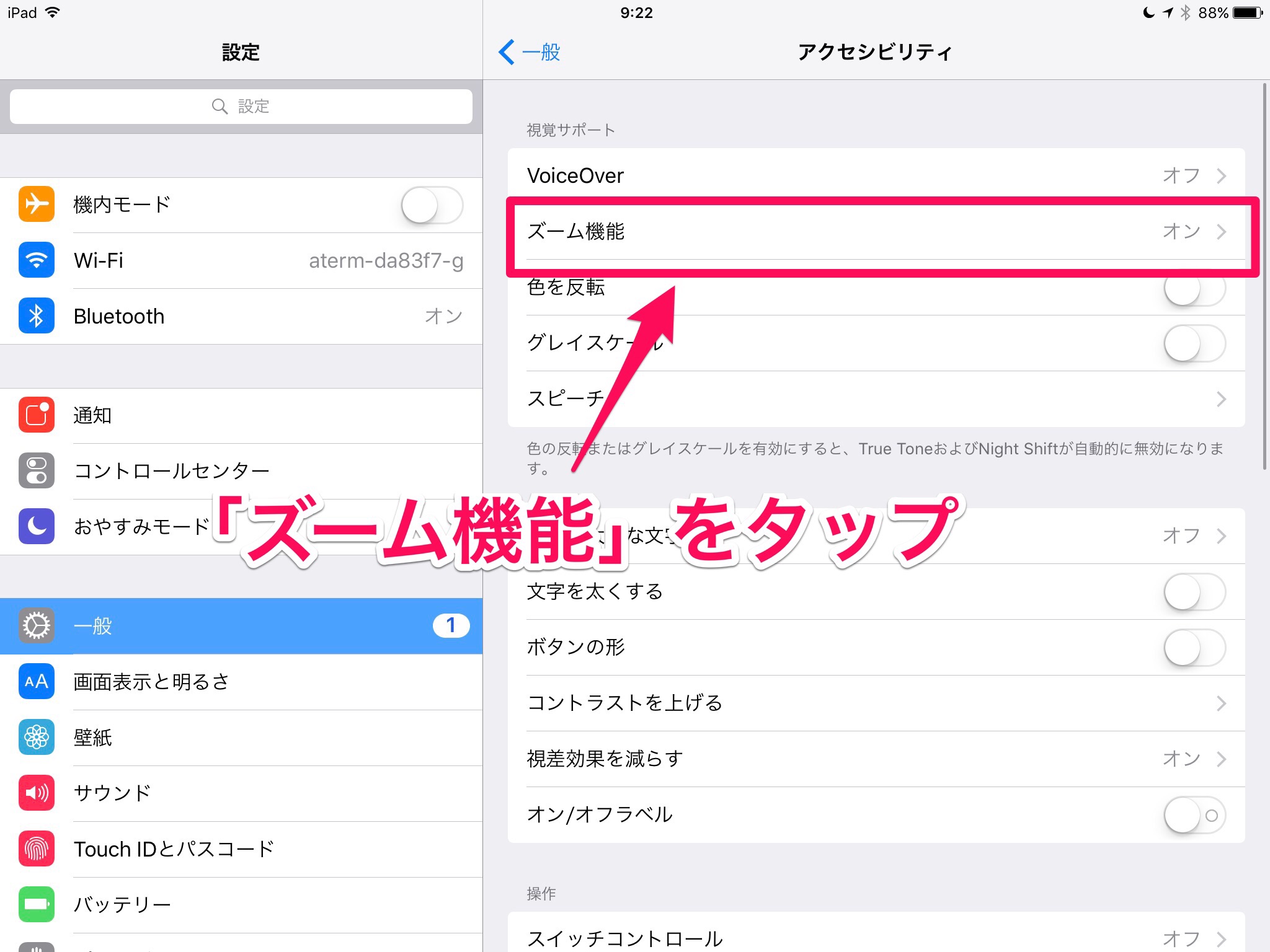This screenshot has width=1270, height=952.
Task: Toggle Airplane mode switch on
Action: coord(432,205)
